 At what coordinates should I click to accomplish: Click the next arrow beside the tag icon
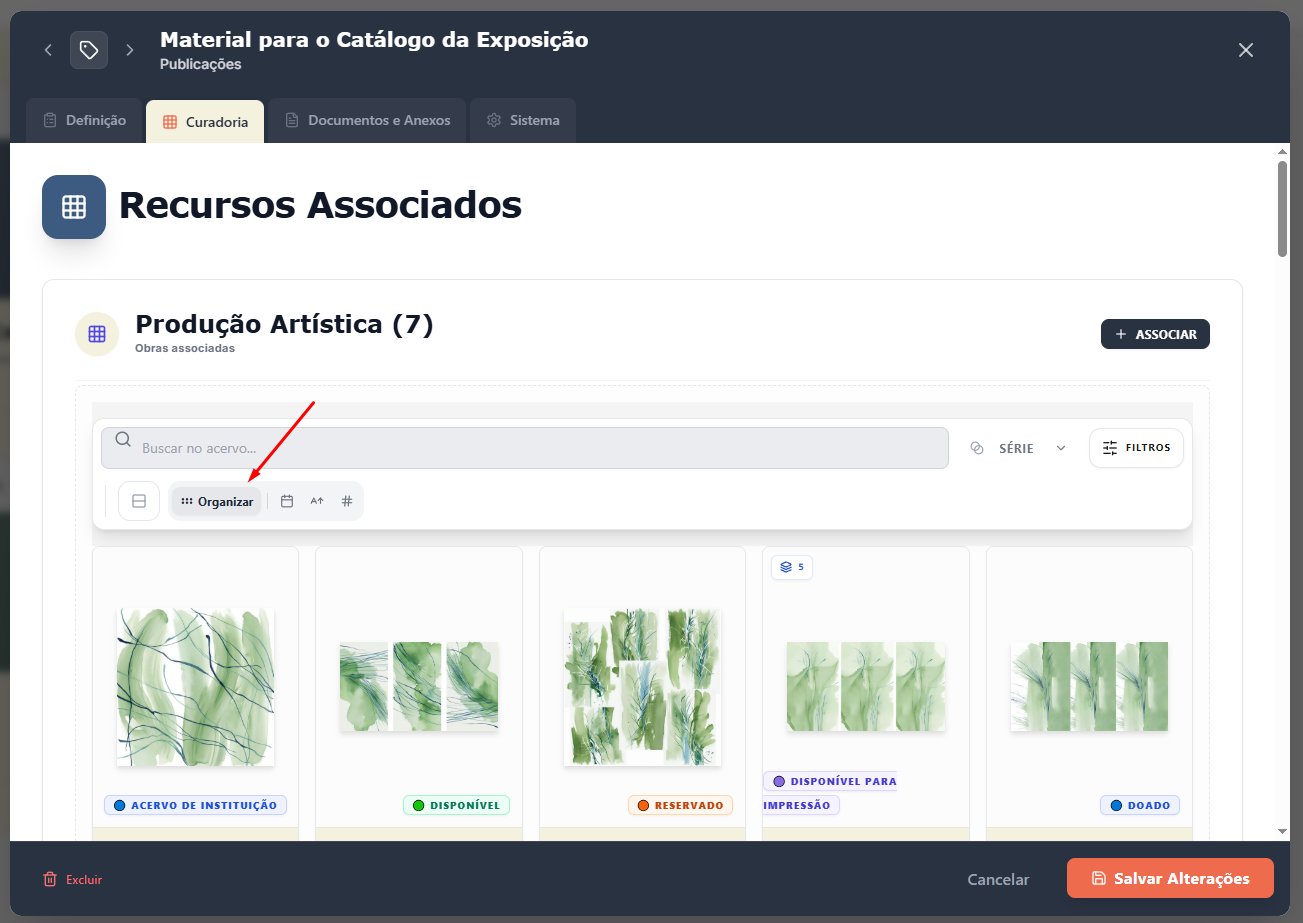point(128,49)
